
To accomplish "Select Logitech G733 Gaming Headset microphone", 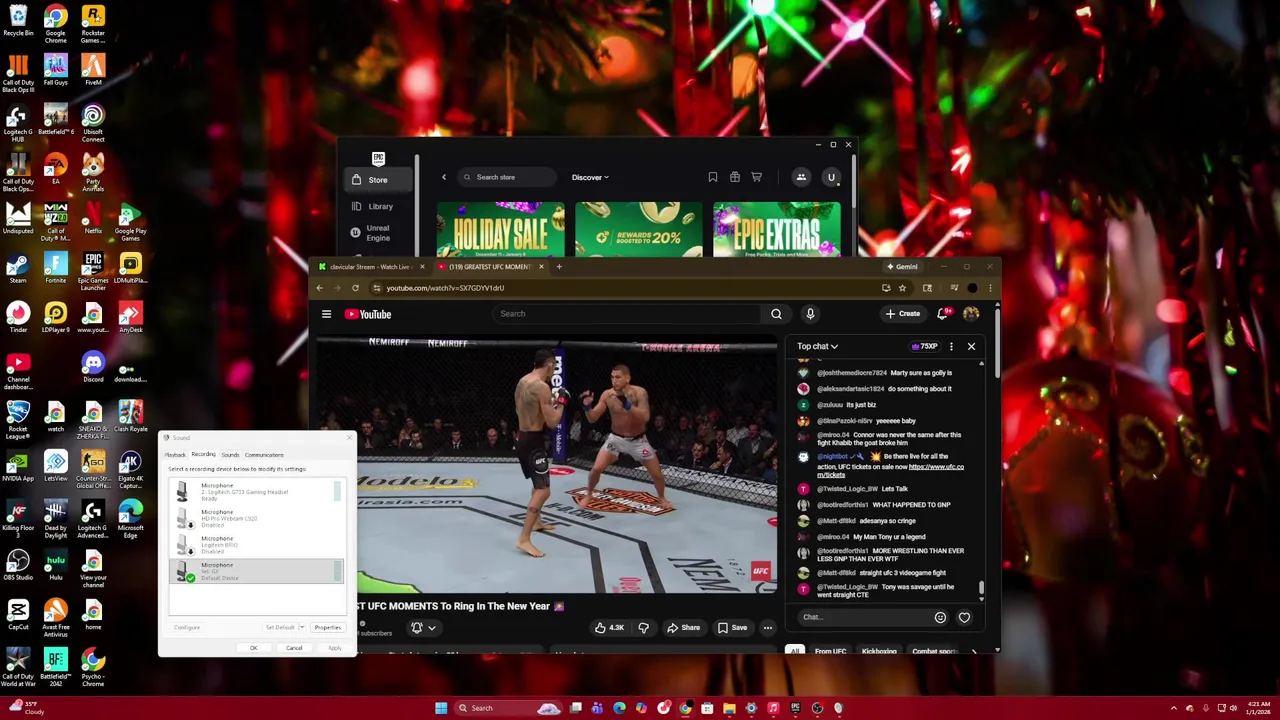I will tap(255, 491).
